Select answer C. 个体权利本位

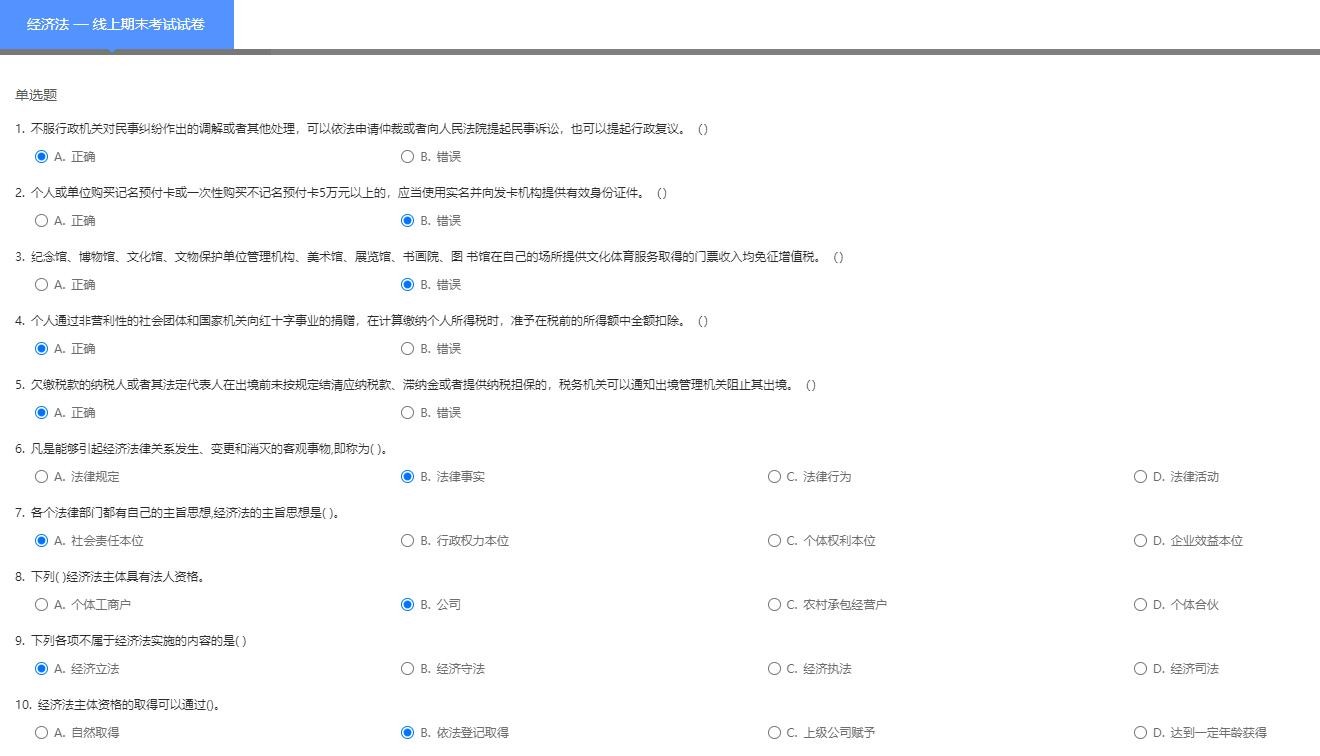pos(774,541)
